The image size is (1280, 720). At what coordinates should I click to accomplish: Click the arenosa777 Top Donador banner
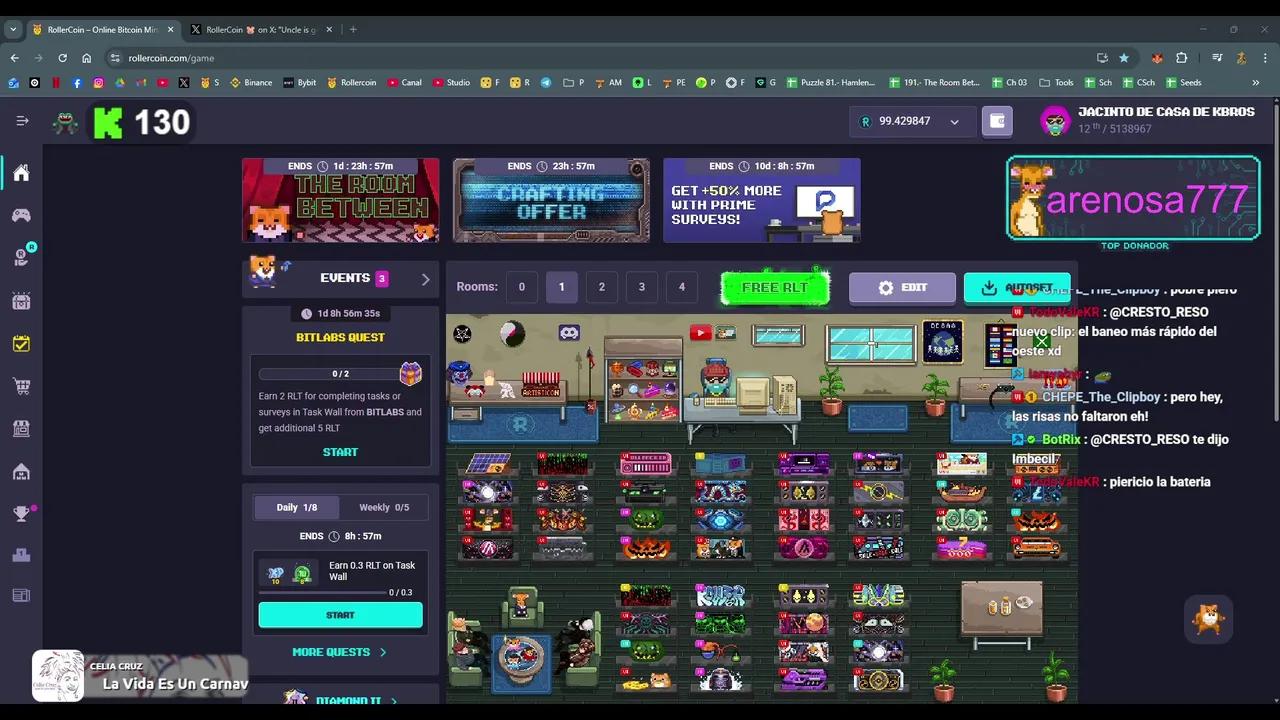click(x=1133, y=200)
